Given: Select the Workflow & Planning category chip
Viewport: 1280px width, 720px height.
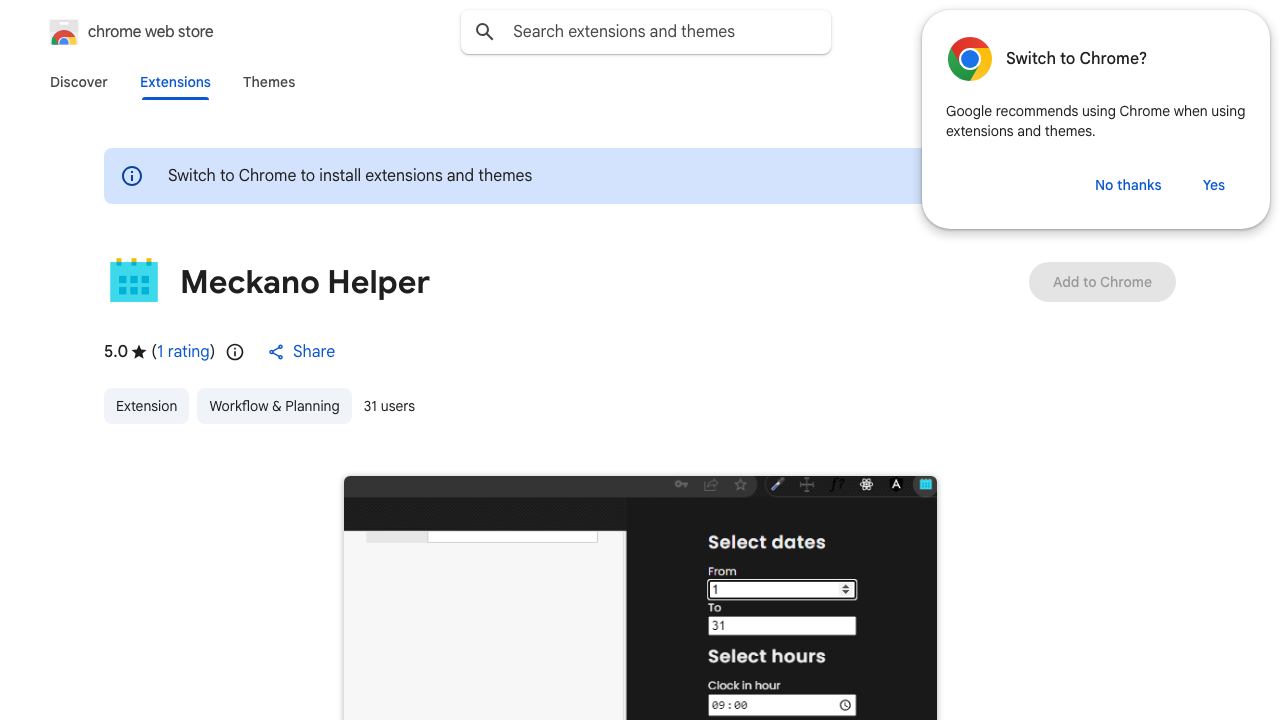Looking at the screenshot, I should 274,406.
